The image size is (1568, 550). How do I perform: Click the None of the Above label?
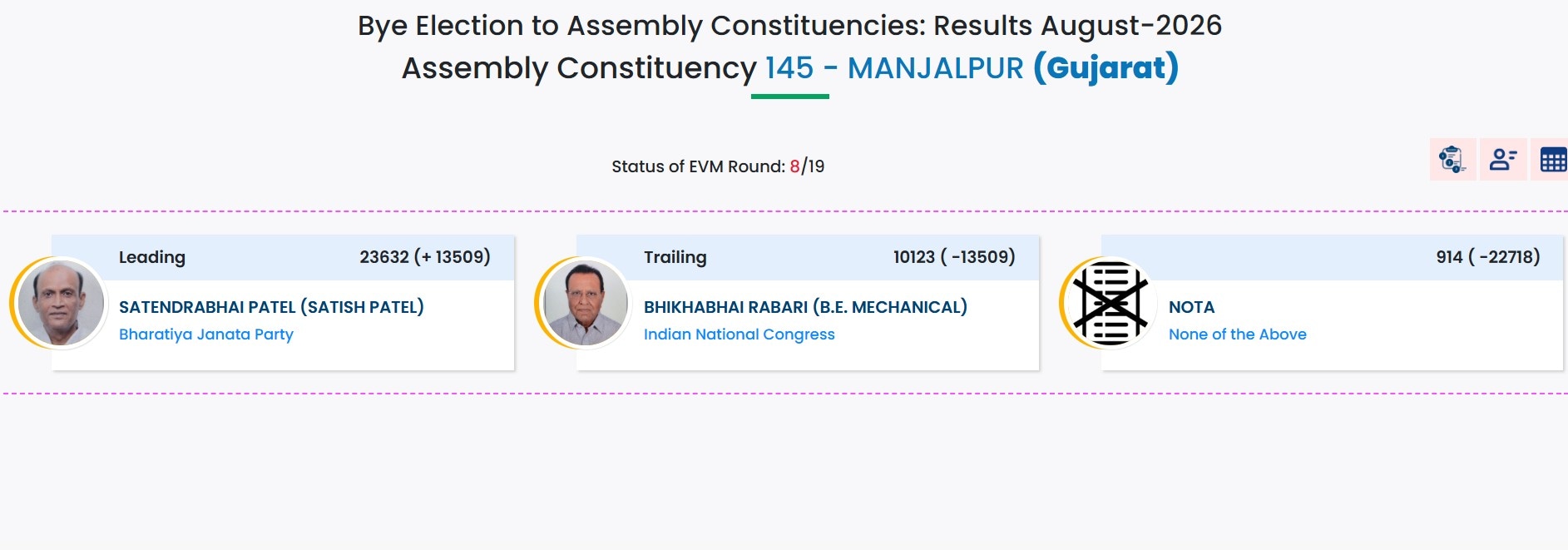1238,334
